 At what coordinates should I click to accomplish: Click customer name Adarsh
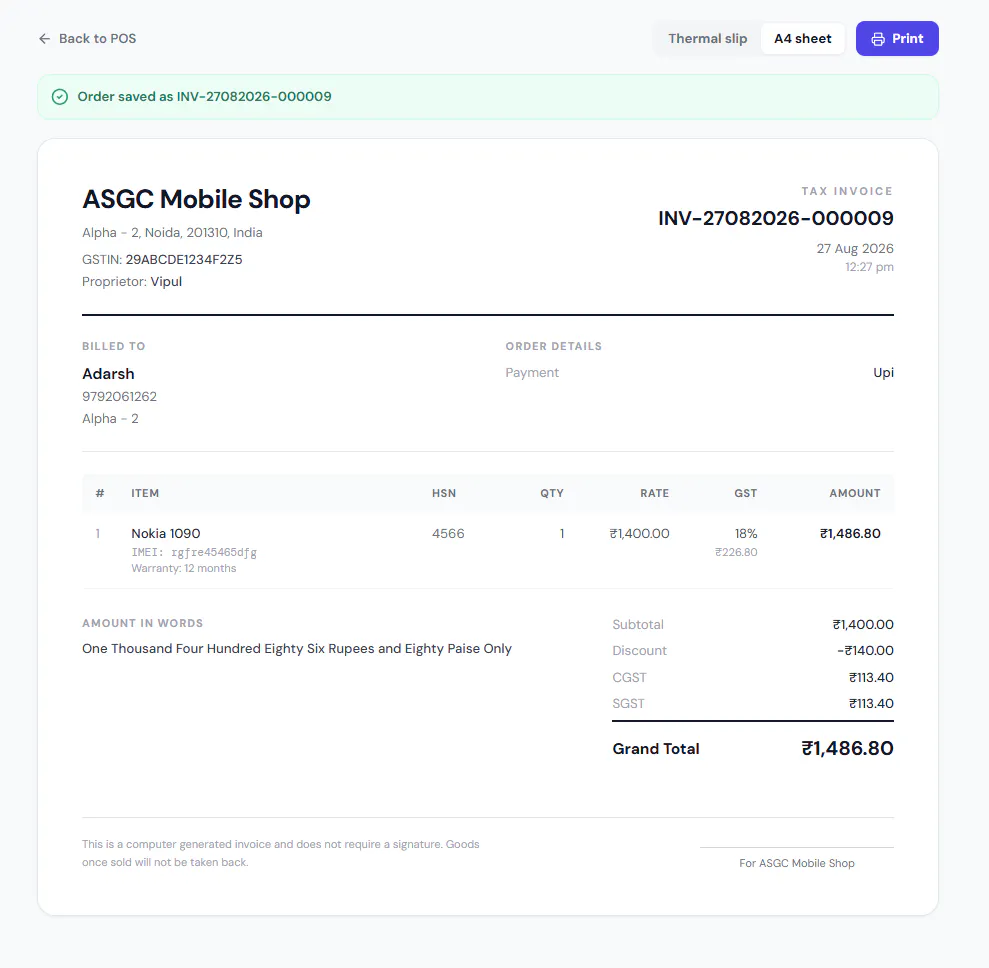[x=108, y=374]
